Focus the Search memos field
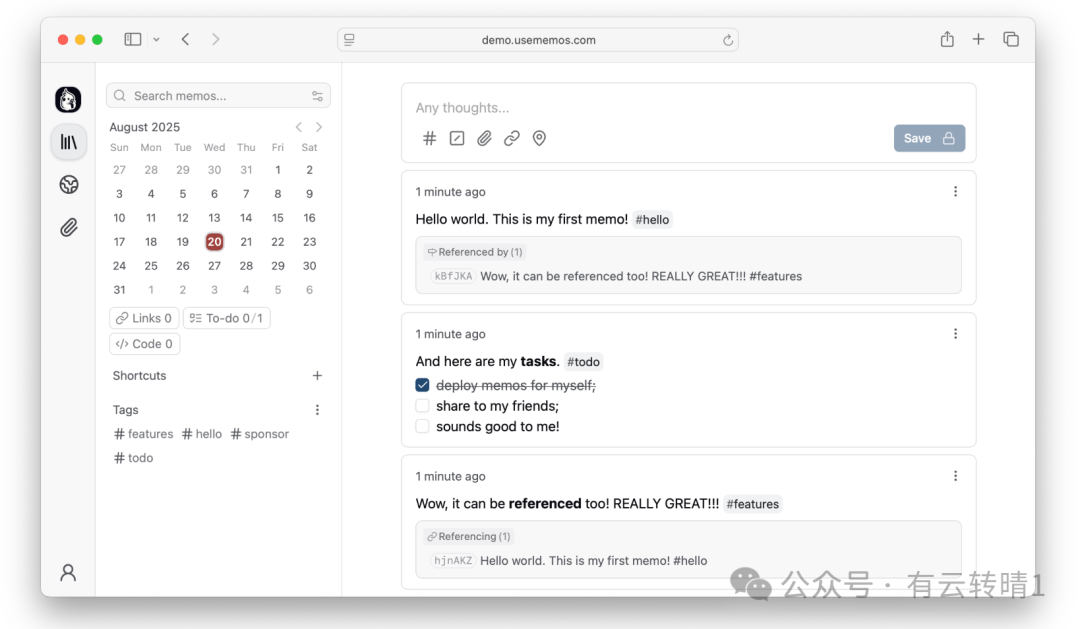1080x629 pixels. 218,96
